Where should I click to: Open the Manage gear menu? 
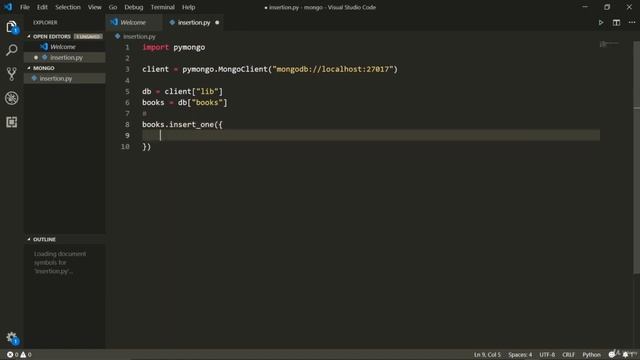tap(11, 338)
